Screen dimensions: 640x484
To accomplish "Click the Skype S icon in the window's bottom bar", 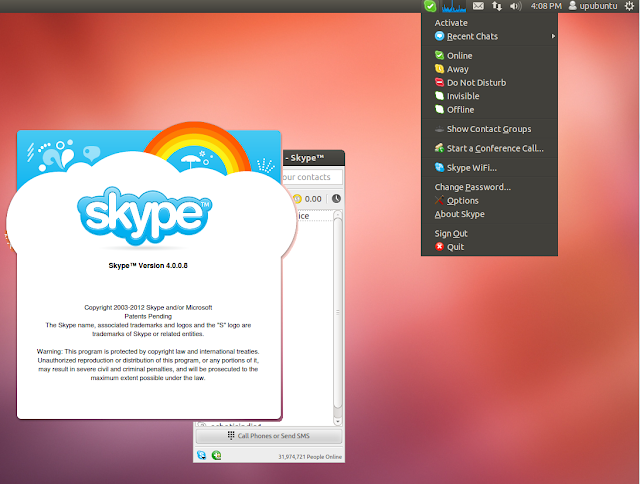I will 202,455.
